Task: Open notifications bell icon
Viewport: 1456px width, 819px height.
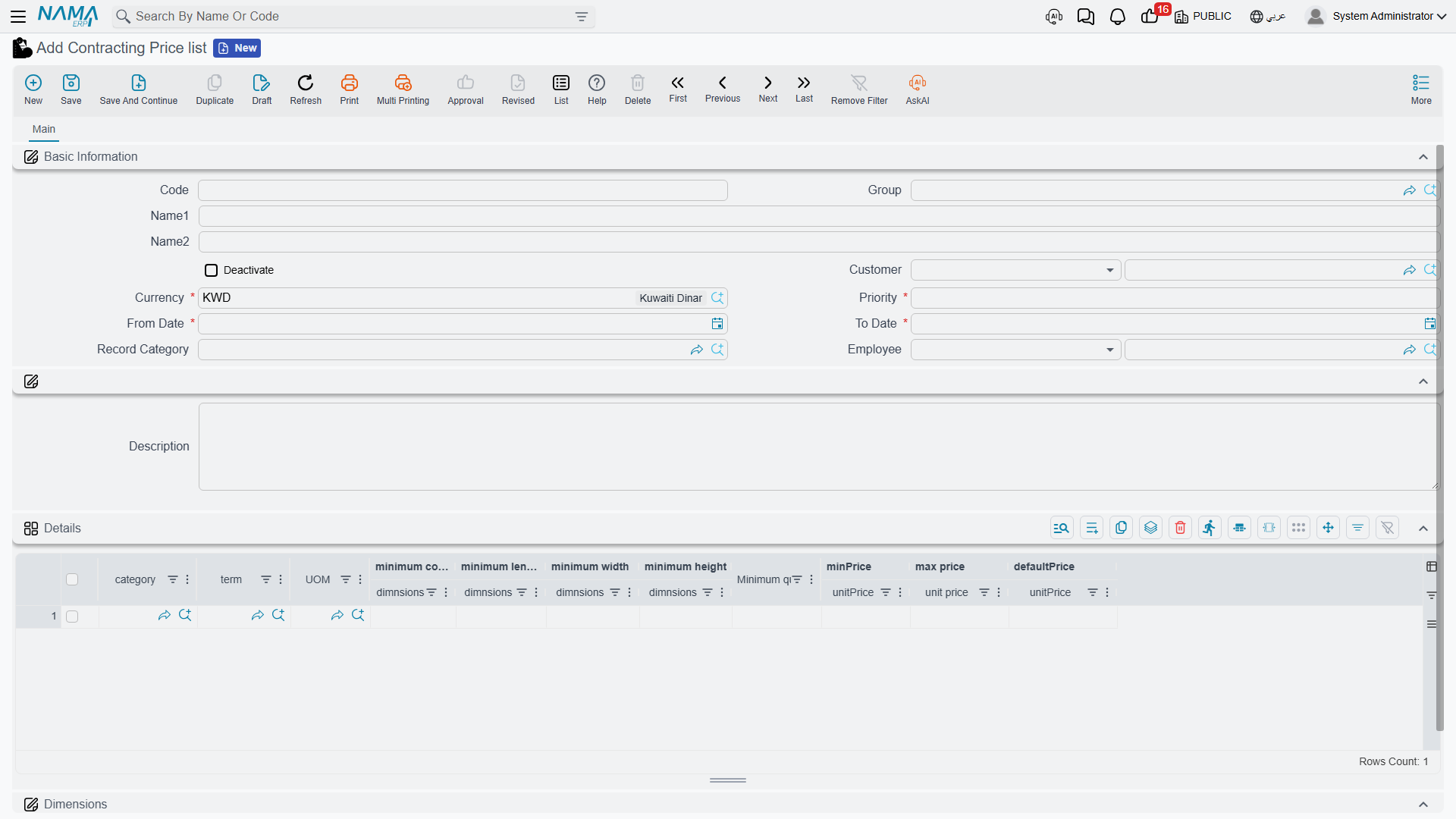Action: point(1117,17)
